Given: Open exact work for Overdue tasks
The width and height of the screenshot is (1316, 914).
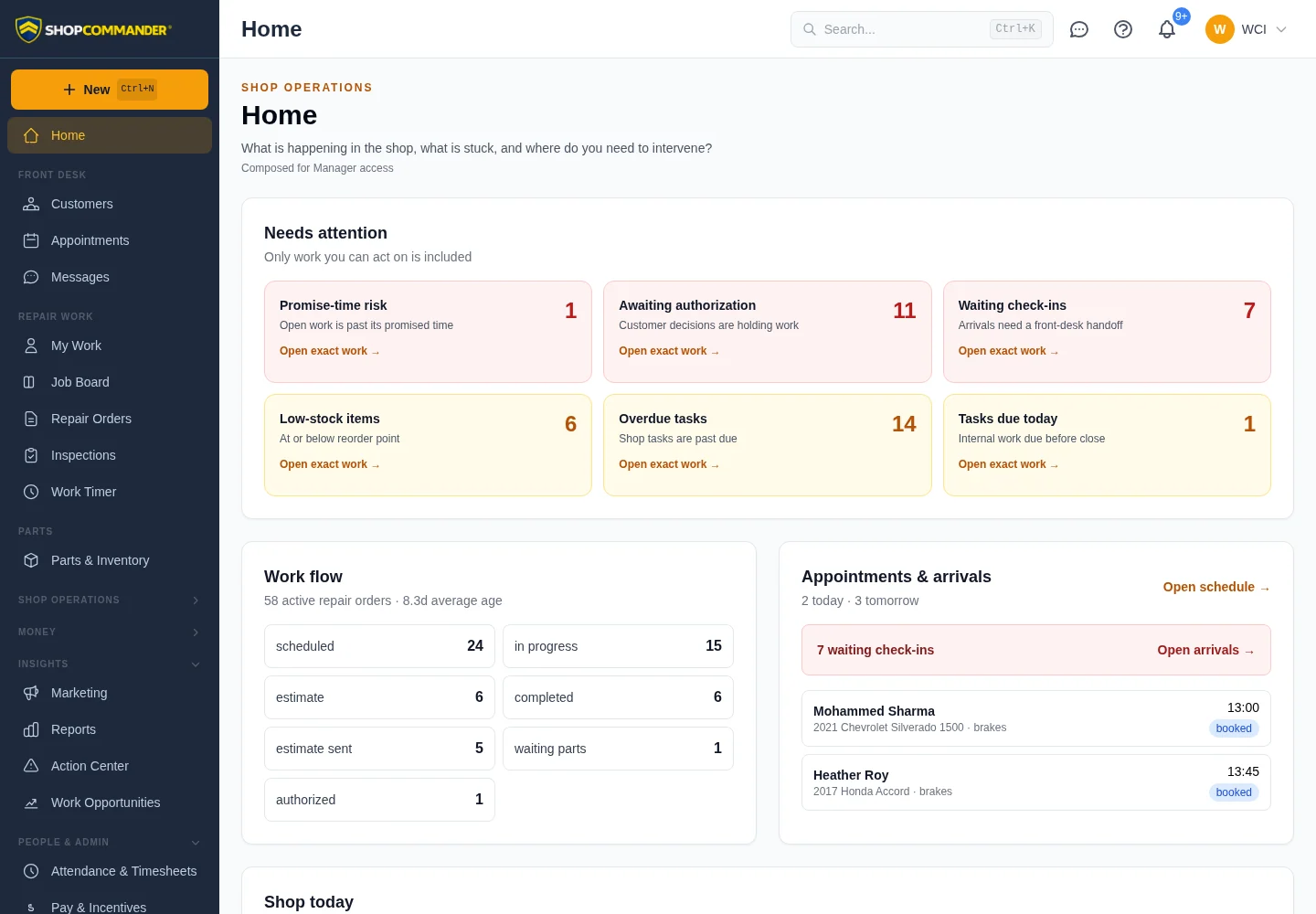Looking at the screenshot, I should click(669, 464).
